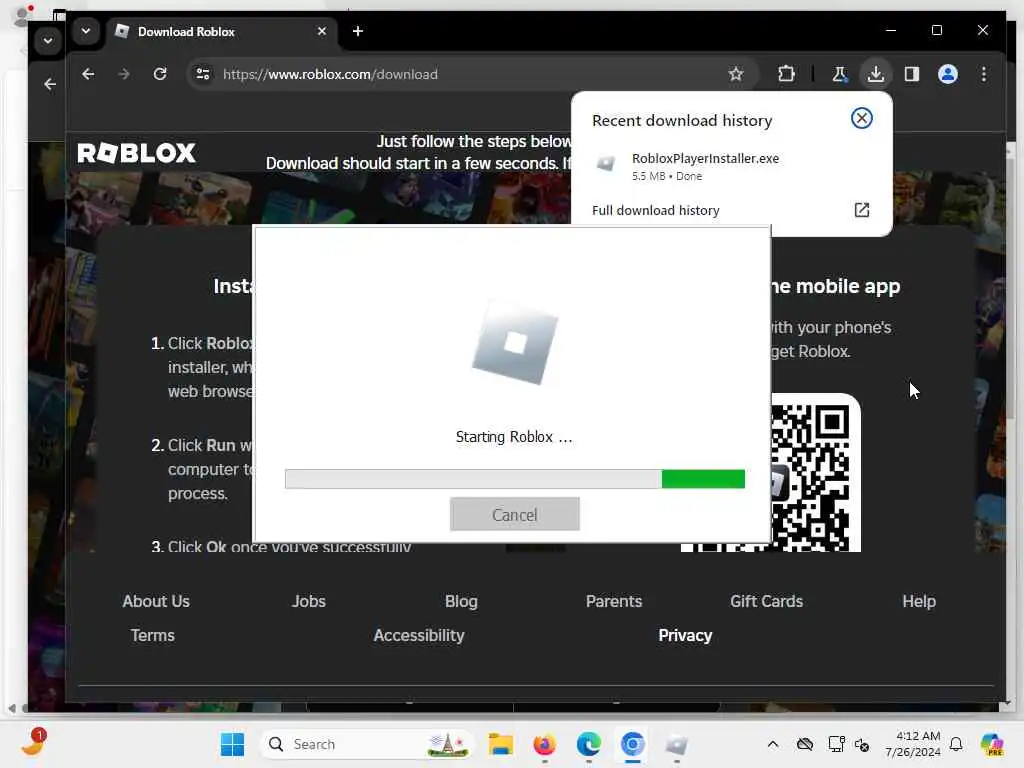Open Chrome Labs flask icon
1024x768 pixels.
(840, 74)
